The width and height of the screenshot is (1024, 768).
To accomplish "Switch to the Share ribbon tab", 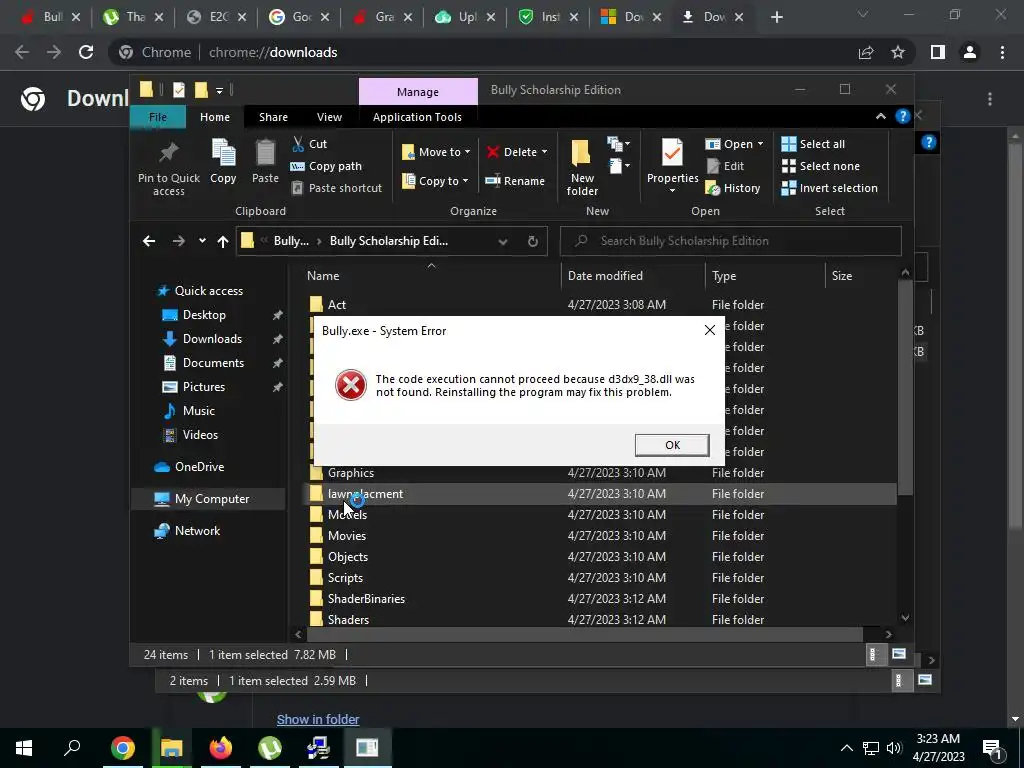I will click(x=273, y=117).
